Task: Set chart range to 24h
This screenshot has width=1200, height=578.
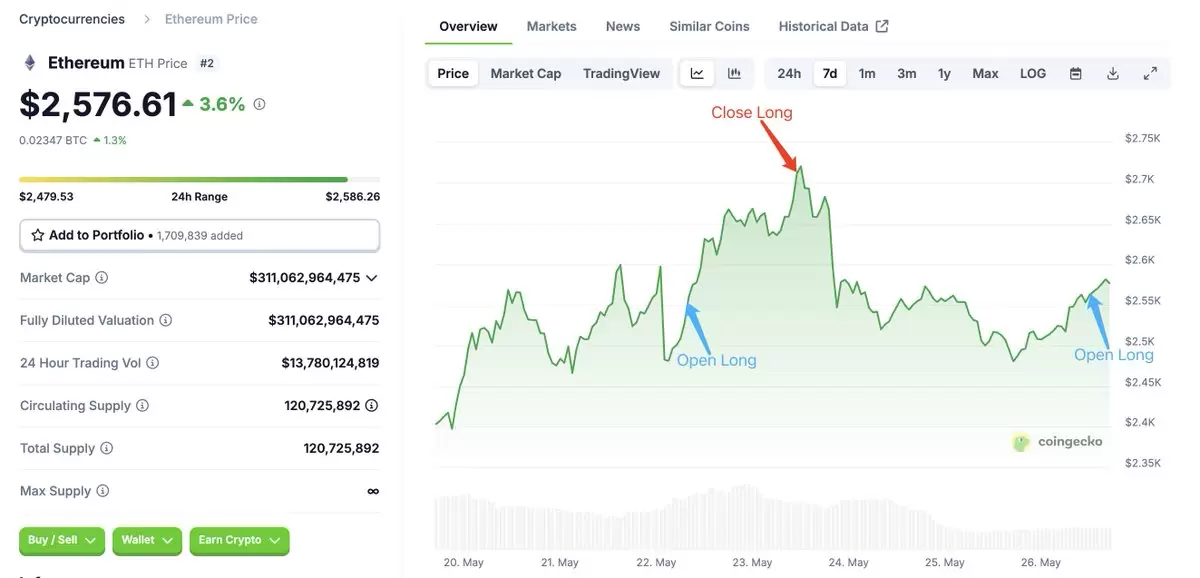Action: 789,73
